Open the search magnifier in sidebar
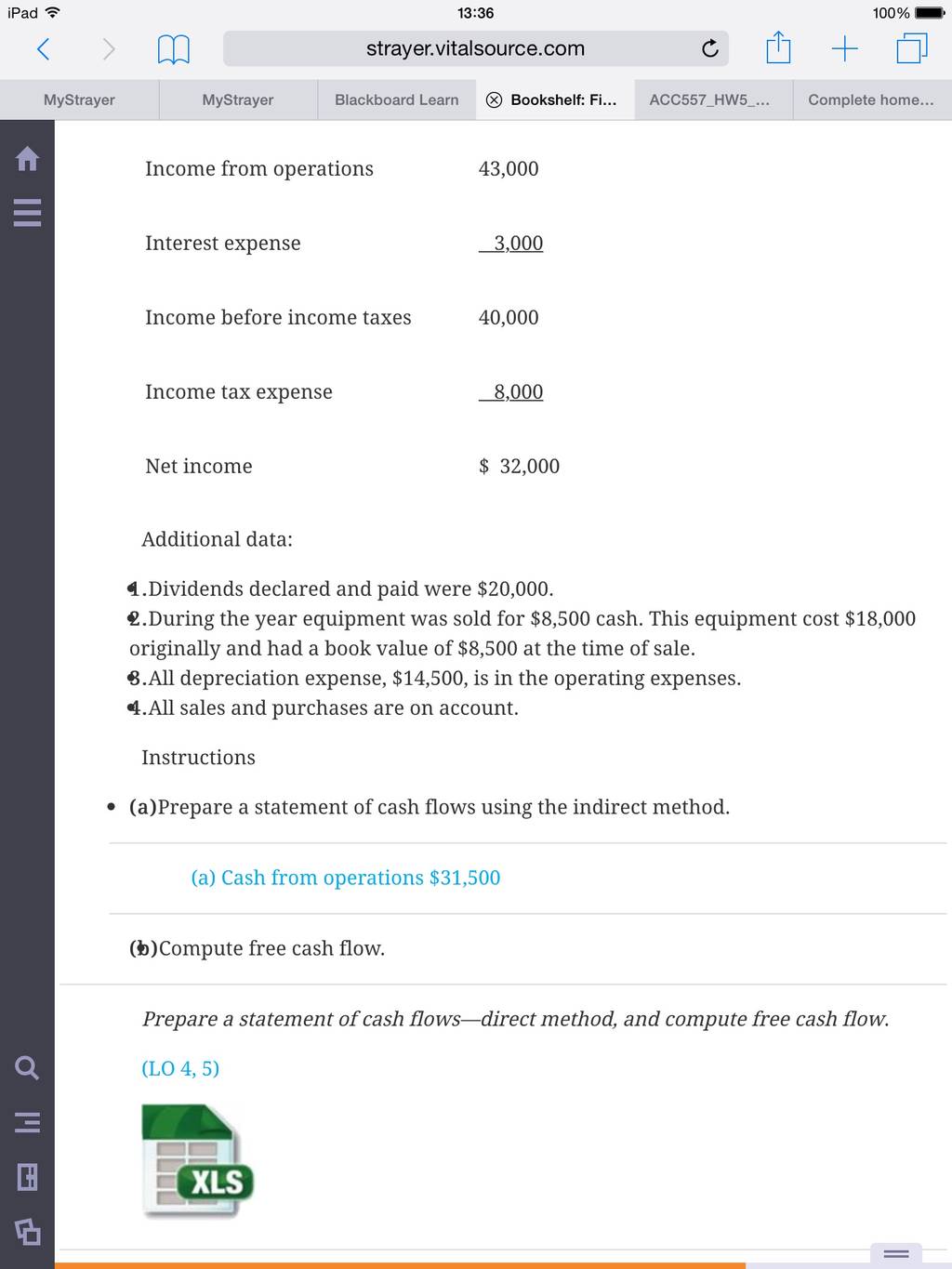Screen dimensions: 952x1269 27,1067
